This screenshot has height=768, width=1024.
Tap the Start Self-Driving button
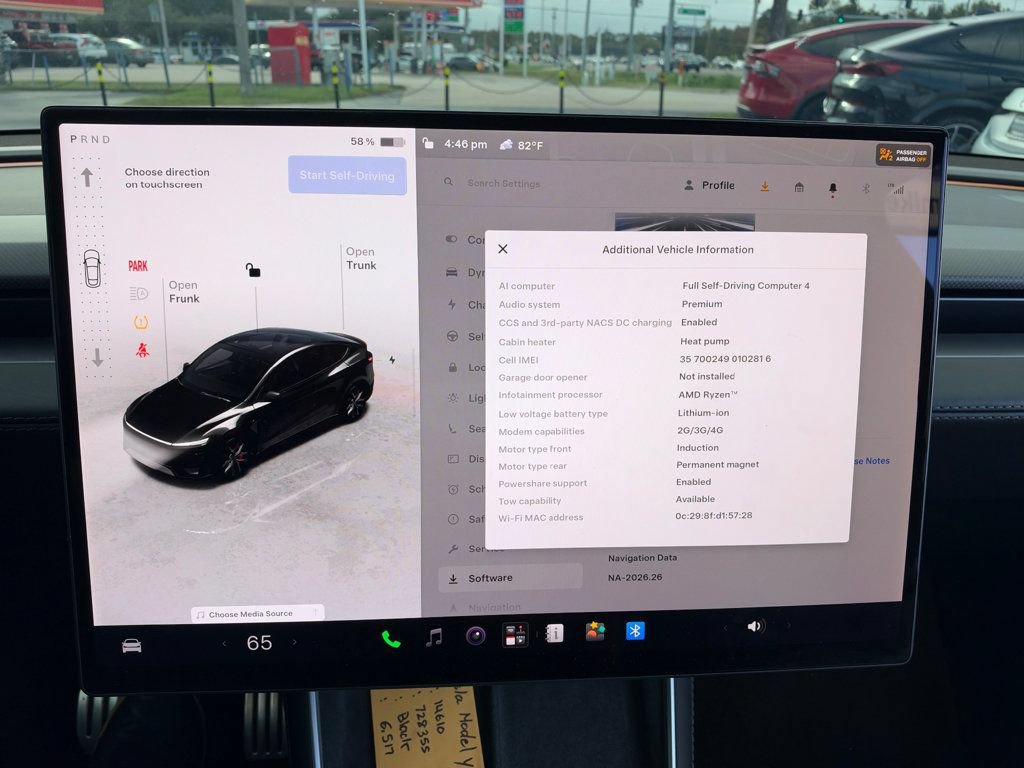tap(347, 175)
